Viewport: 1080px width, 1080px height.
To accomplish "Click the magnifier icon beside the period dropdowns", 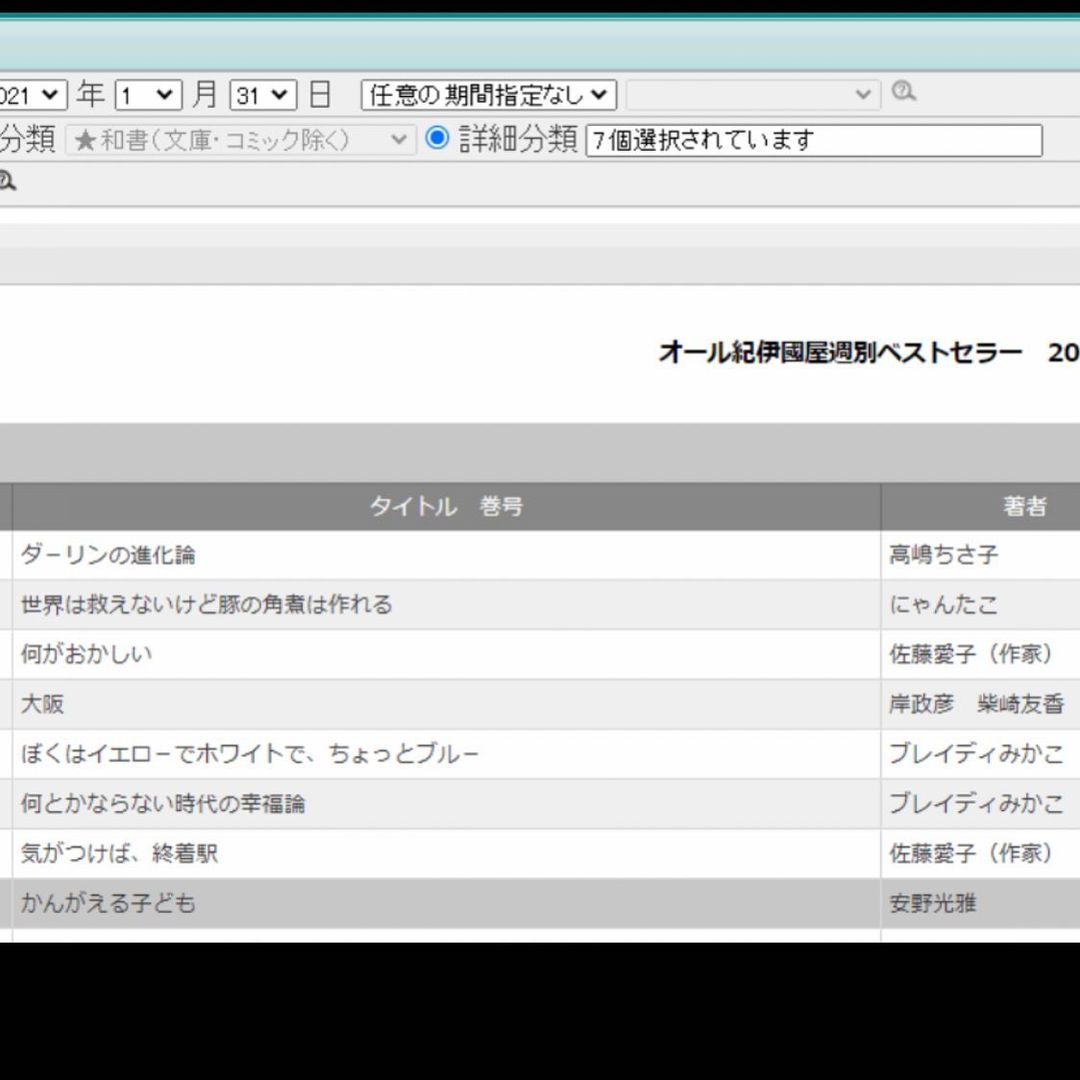I will [904, 92].
